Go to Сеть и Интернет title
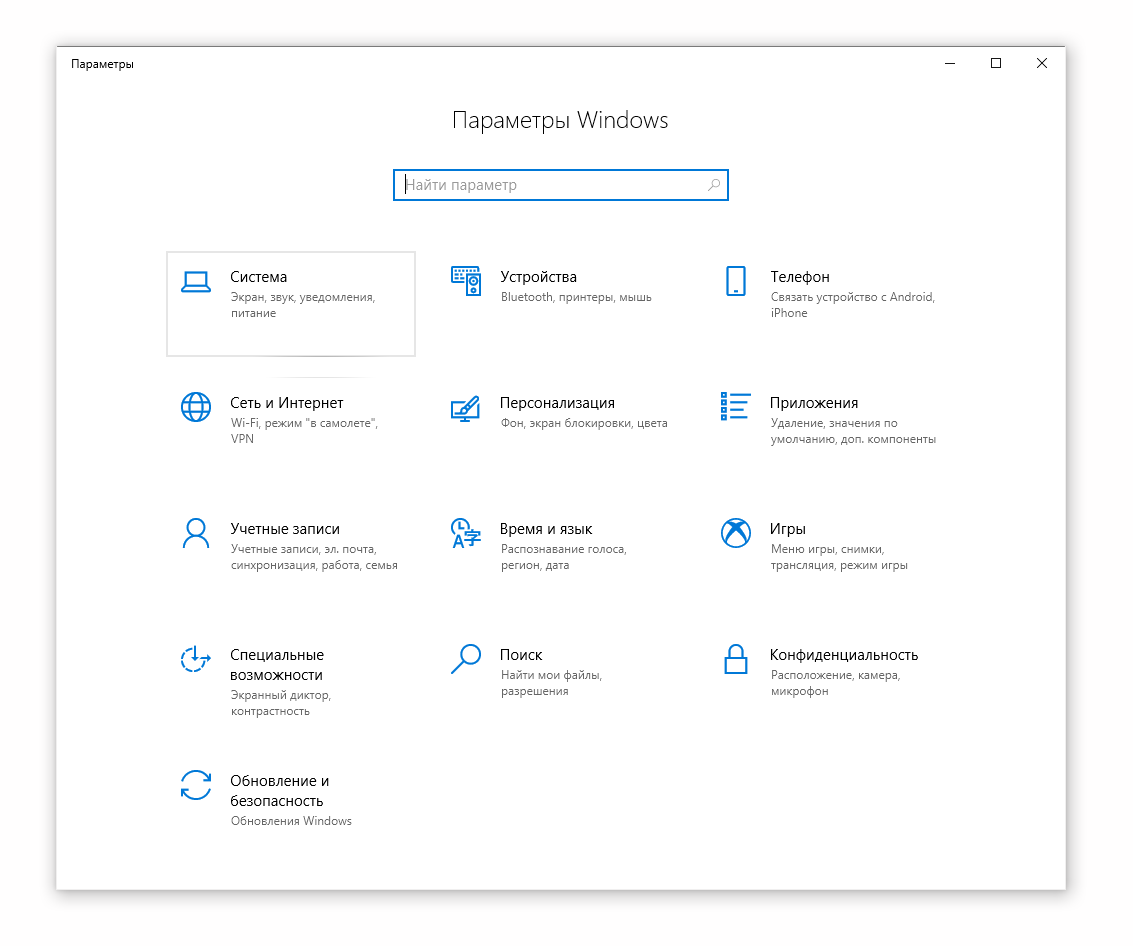Viewport: 1133px width, 946px height. [x=287, y=403]
